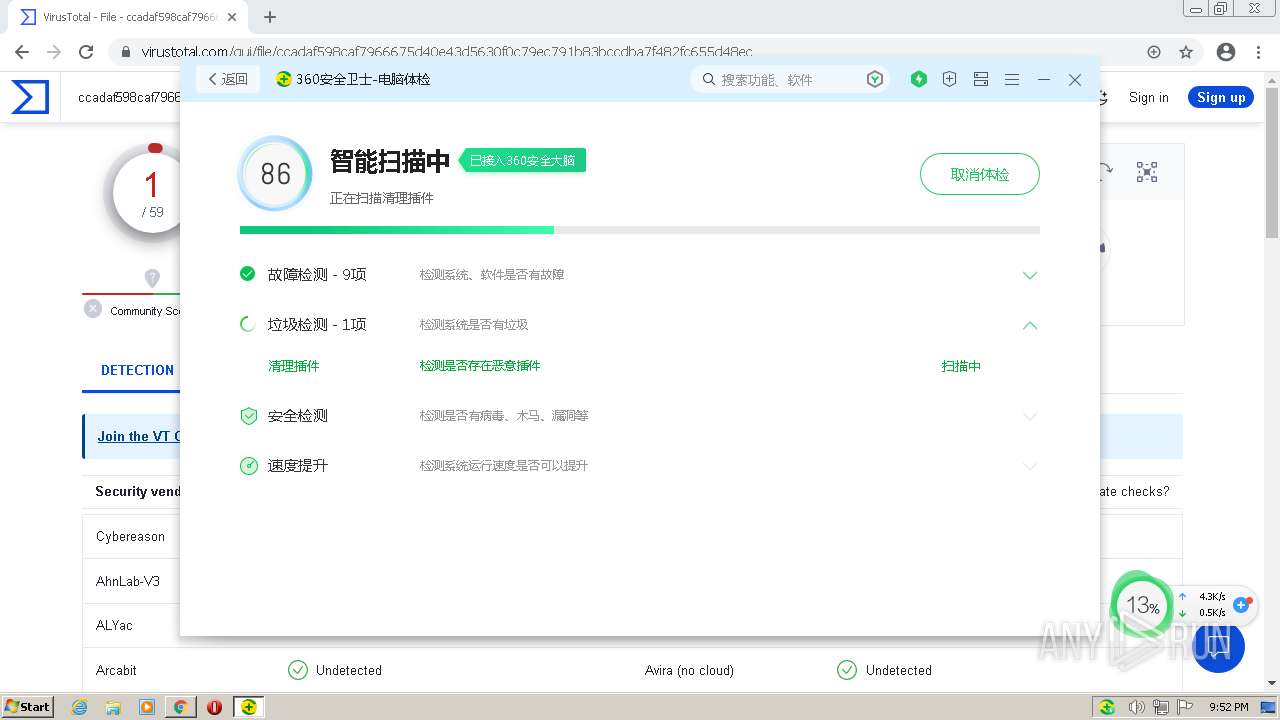Click the spinning icon beside 垃圾检测

248,324
